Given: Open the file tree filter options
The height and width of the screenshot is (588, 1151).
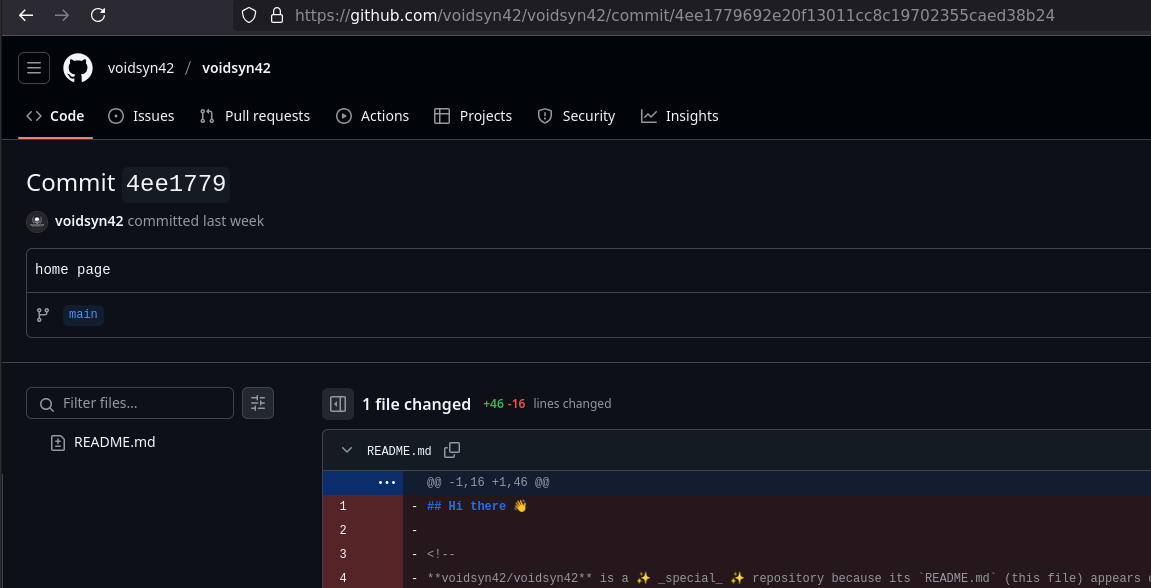Looking at the screenshot, I should [x=257, y=403].
